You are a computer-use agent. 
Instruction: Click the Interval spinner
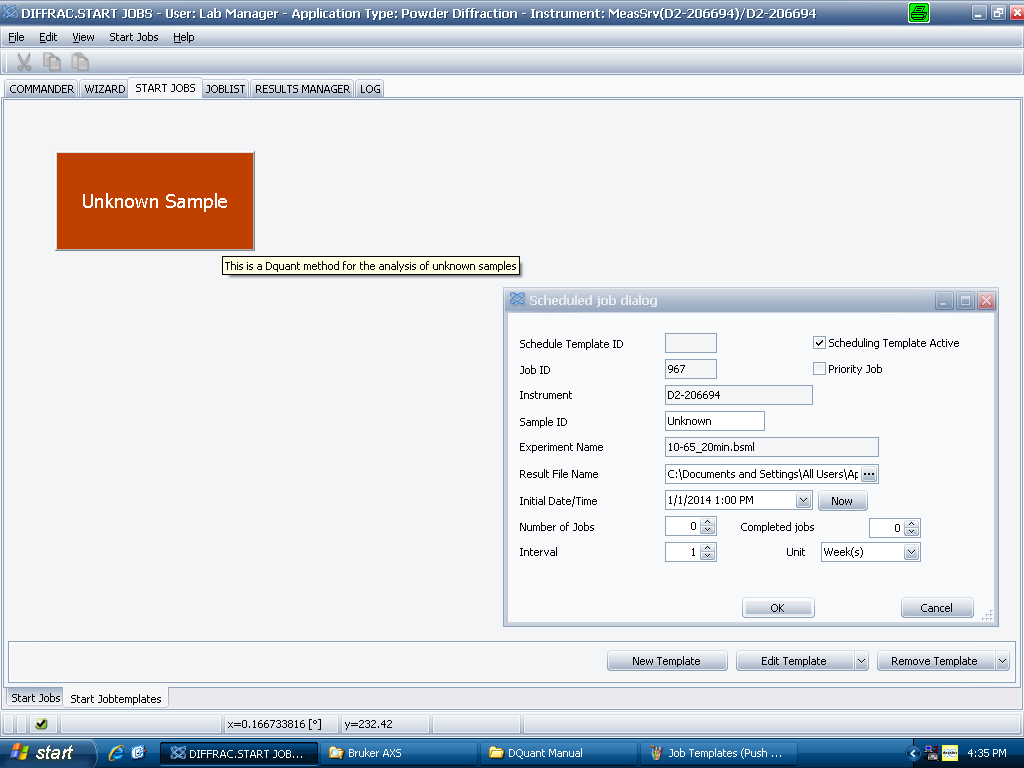[707, 552]
